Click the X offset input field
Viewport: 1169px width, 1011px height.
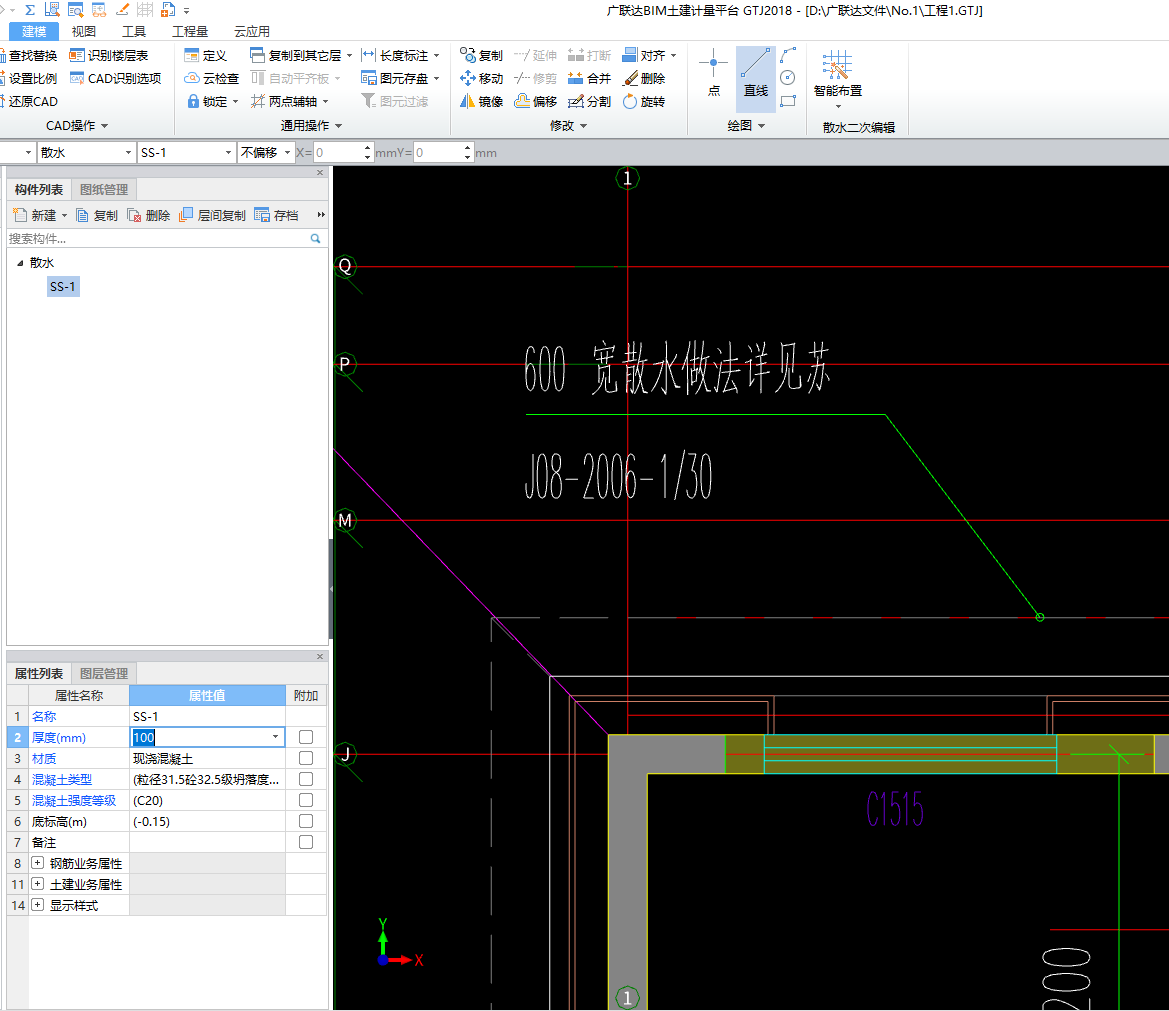[339, 152]
